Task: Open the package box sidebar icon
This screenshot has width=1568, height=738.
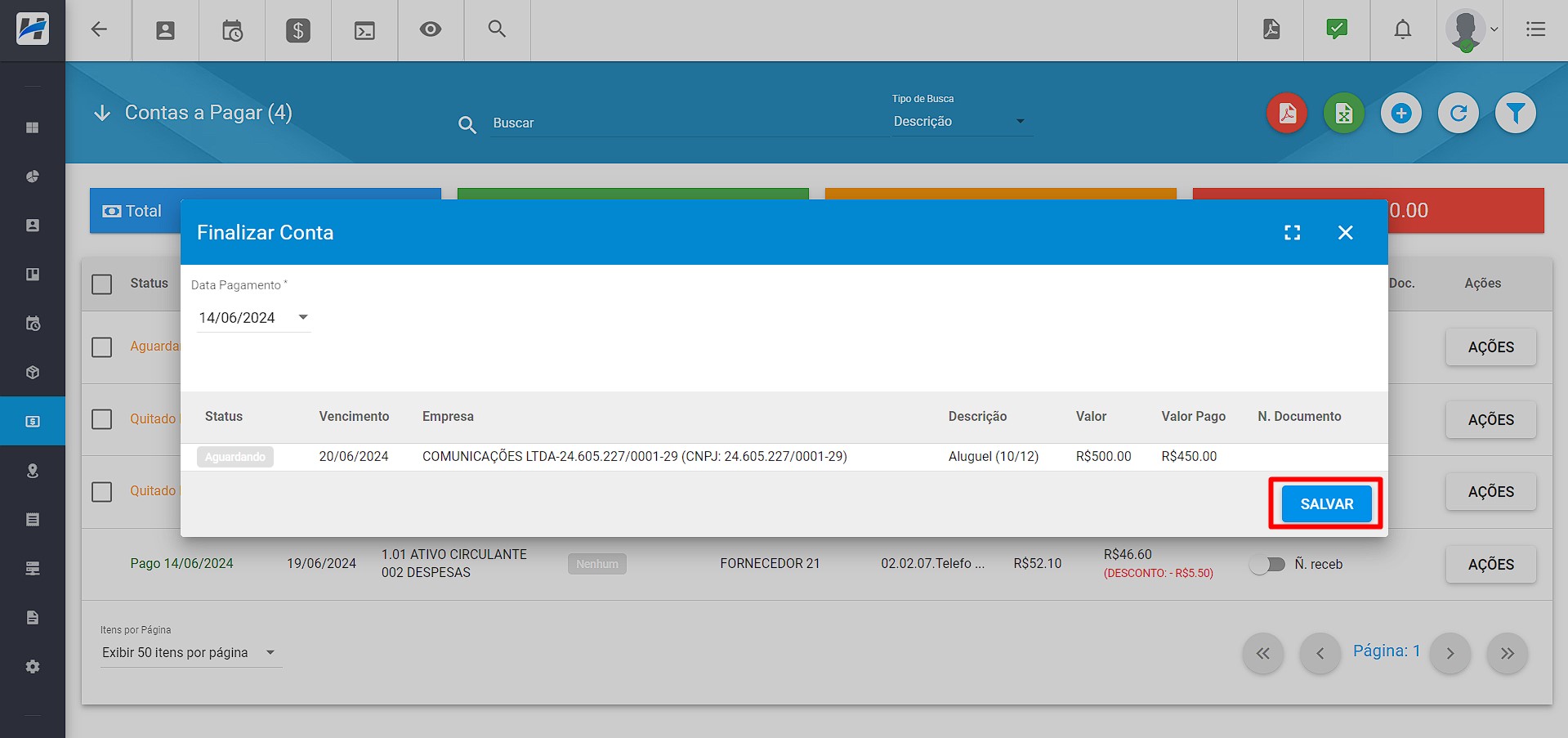Action: (x=33, y=373)
